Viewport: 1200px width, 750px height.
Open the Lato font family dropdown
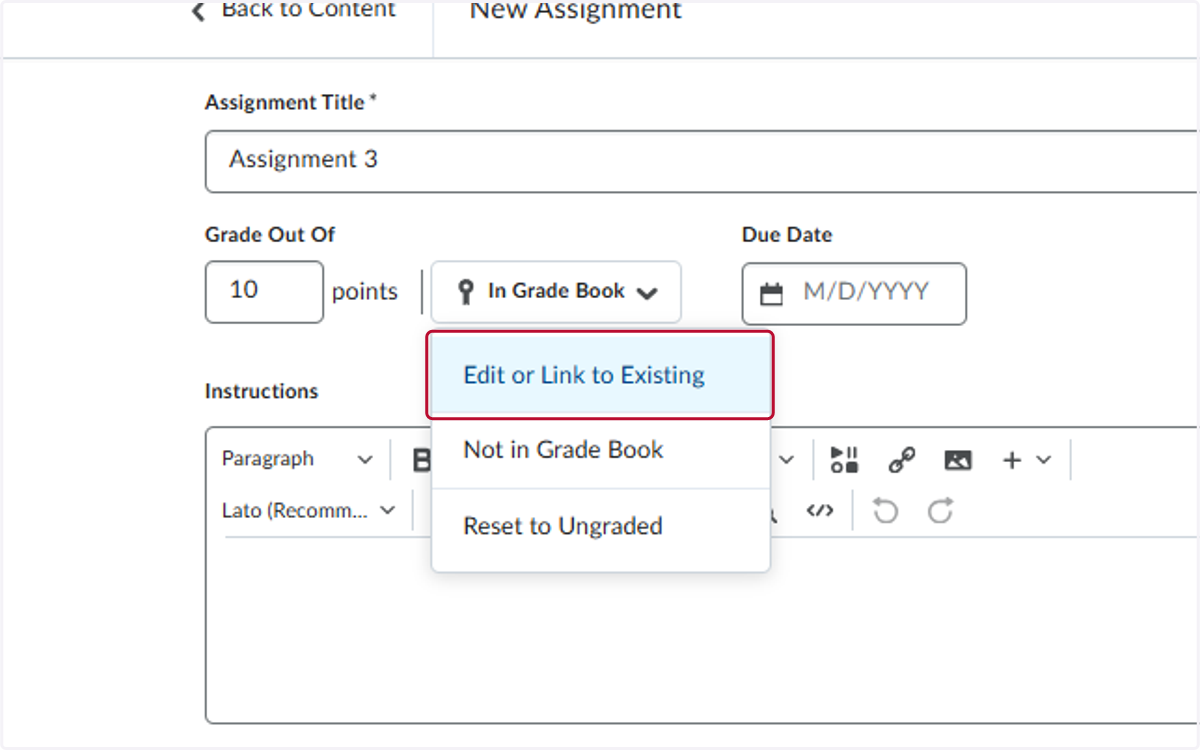pyautogui.click(x=308, y=511)
